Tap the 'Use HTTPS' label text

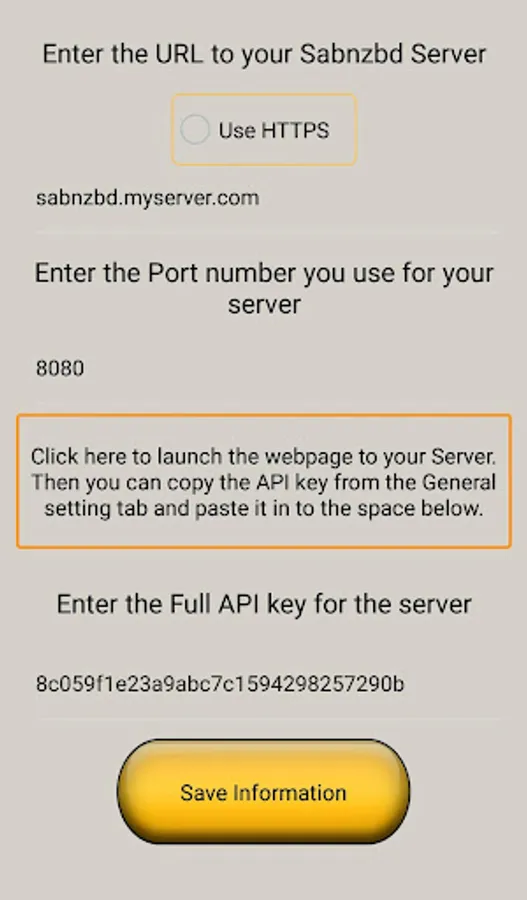coord(274,130)
